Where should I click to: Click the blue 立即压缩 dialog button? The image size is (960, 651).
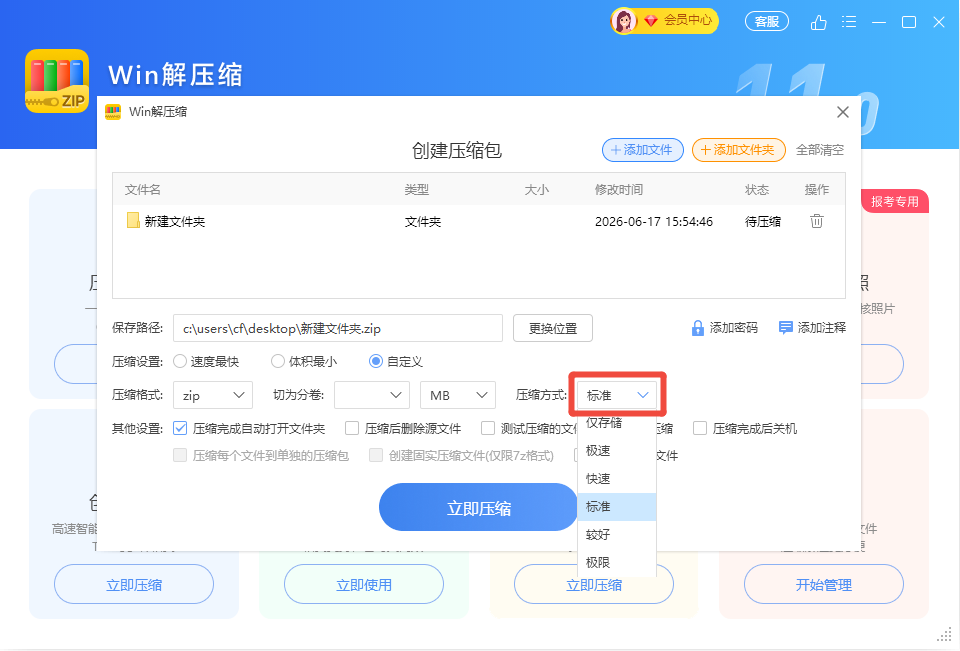[478, 507]
